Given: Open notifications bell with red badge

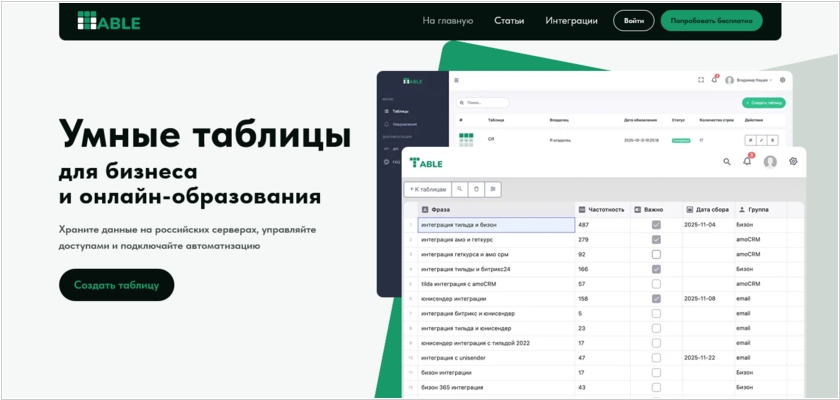Looking at the screenshot, I should pyautogui.click(x=747, y=161).
